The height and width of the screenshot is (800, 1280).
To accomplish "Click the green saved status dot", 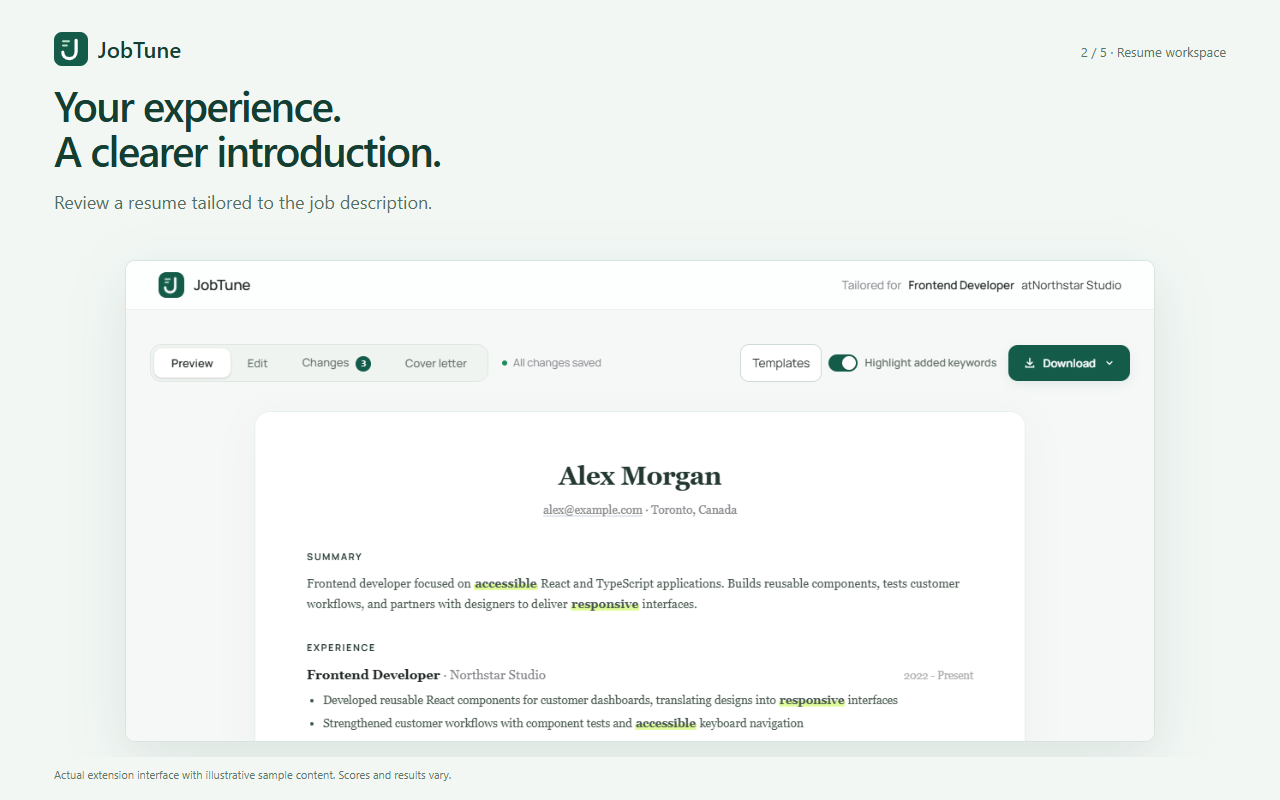I will pyautogui.click(x=504, y=363).
